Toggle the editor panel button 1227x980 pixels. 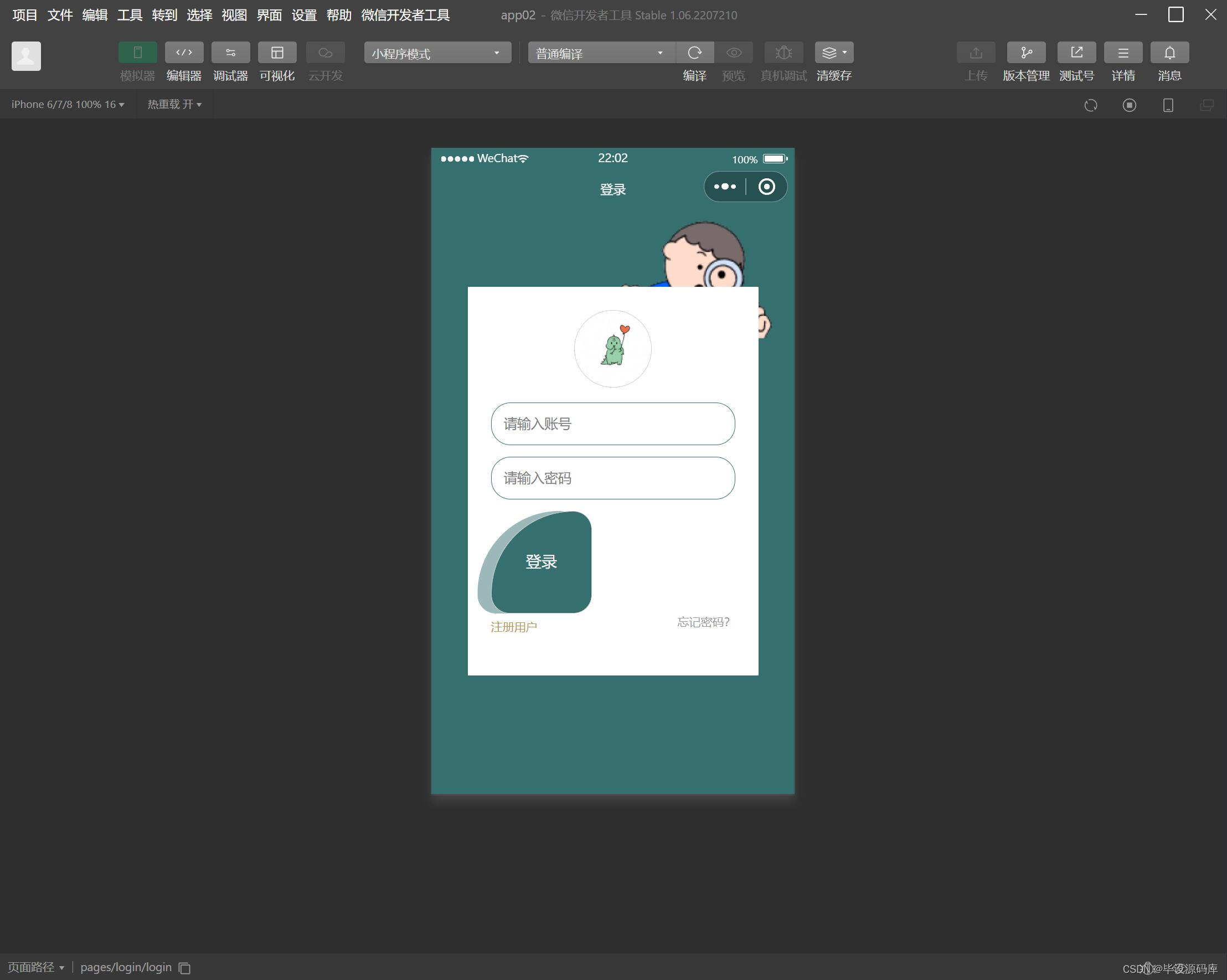pos(184,53)
